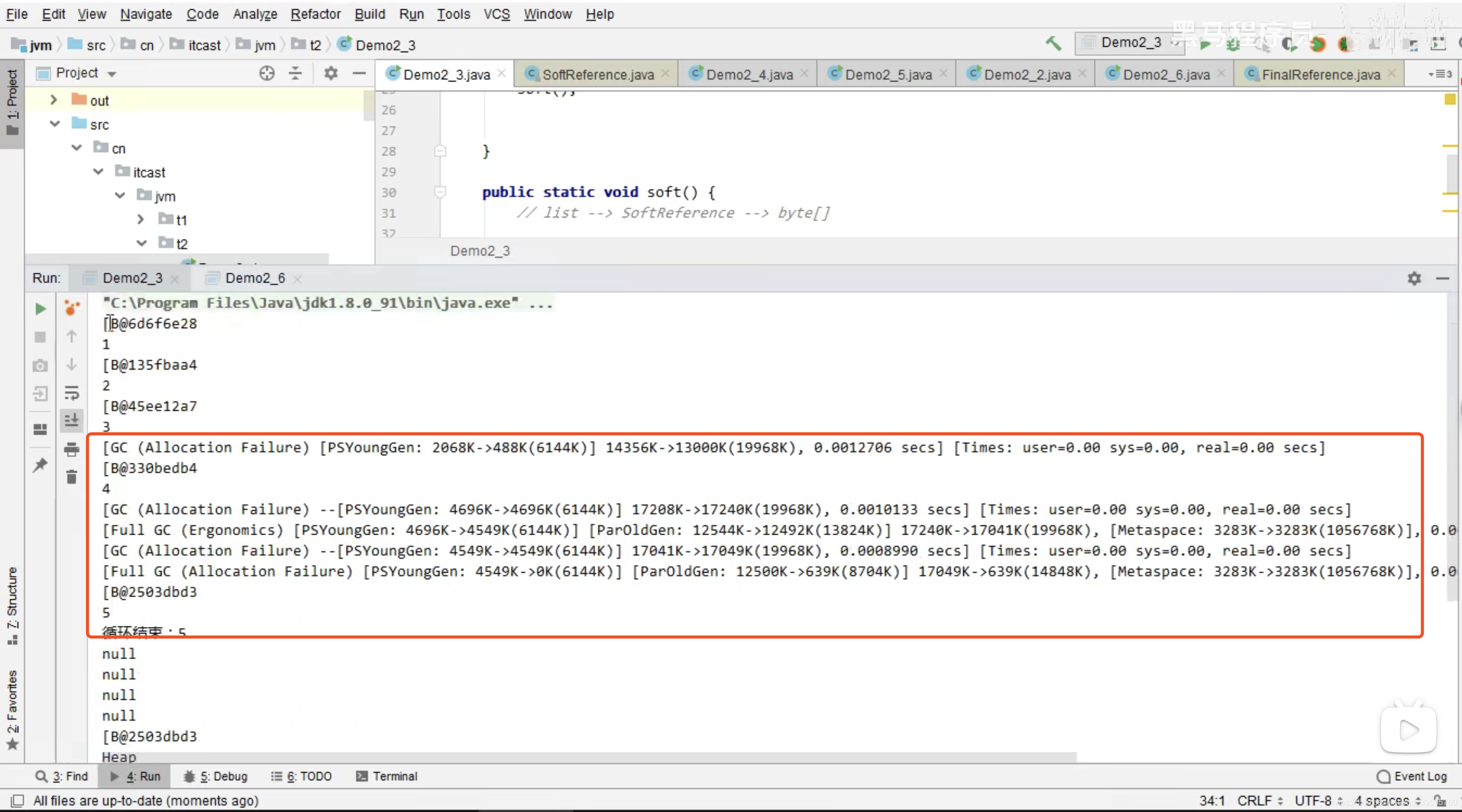Viewport: 1462px width, 812px height.
Task: Open the Demo2_3 run configuration dropdown
Action: click(x=1129, y=43)
